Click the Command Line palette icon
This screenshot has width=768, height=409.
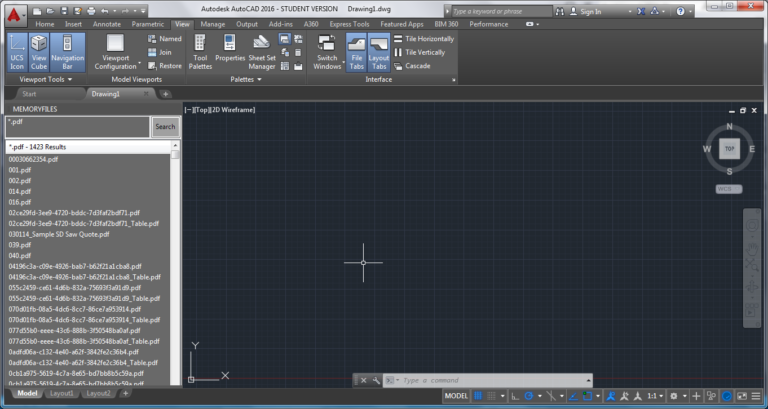(x=285, y=39)
